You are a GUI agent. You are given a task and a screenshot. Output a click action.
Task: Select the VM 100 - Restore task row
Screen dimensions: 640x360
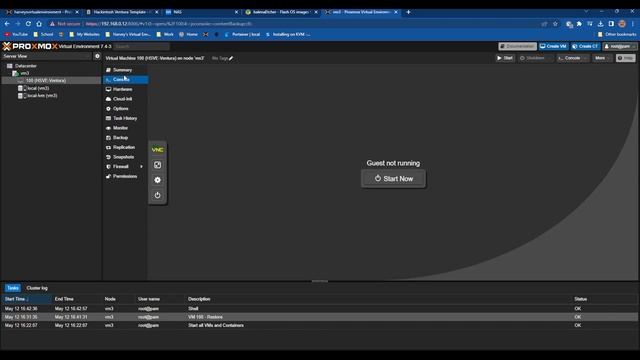pos(319,317)
